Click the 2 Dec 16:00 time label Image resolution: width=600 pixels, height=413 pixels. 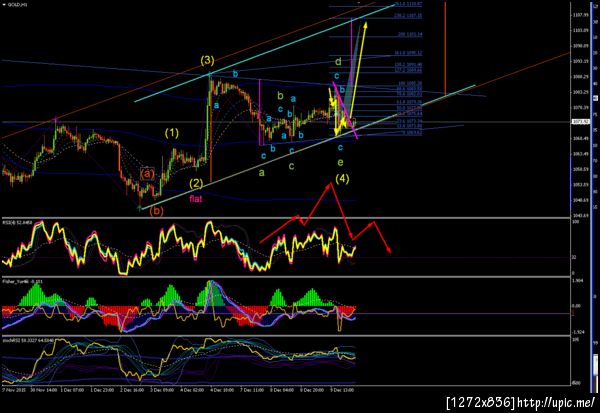132,390
